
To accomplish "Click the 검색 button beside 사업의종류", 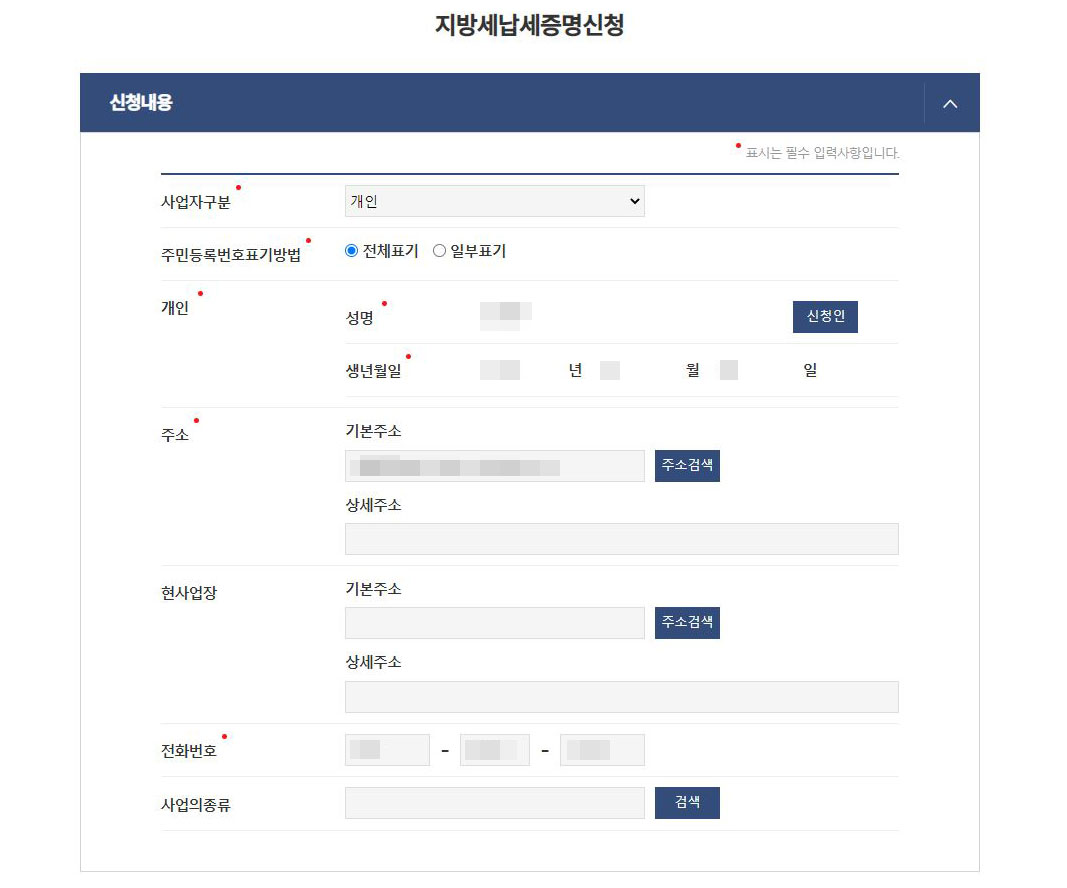I will 686,802.
